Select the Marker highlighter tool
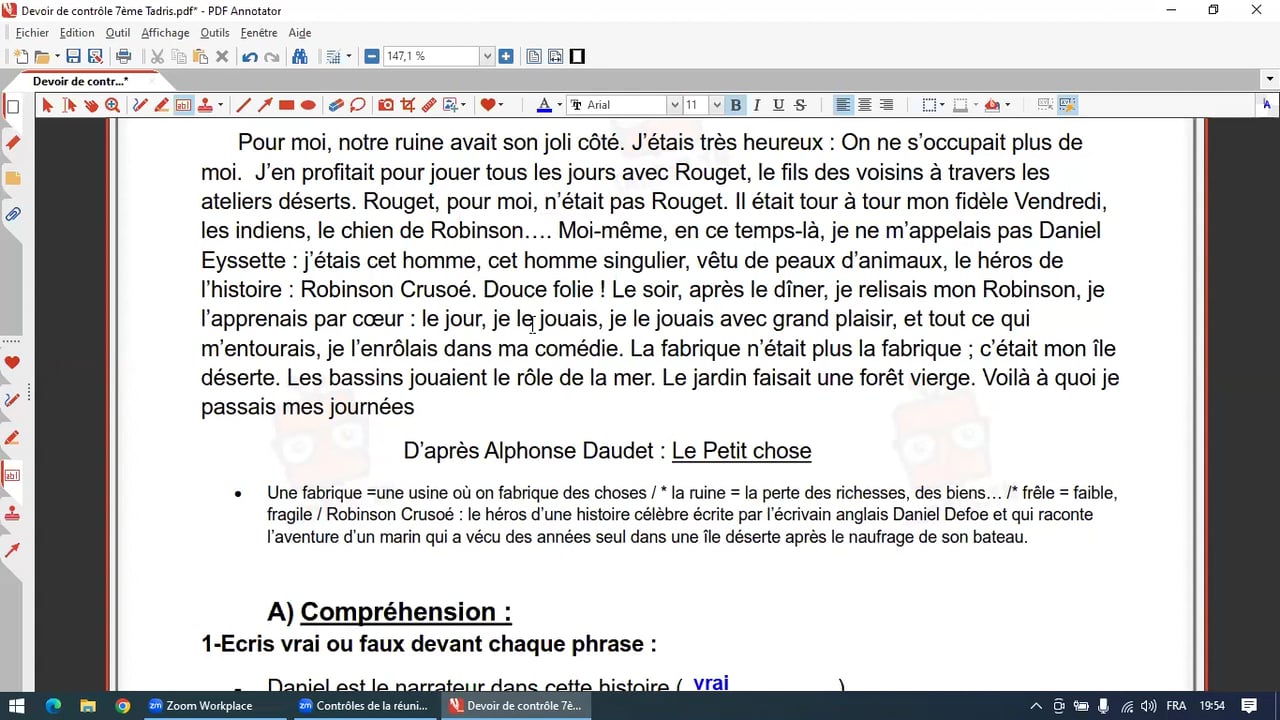The height and width of the screenshot is (720, 1280). tap(161, 105)
